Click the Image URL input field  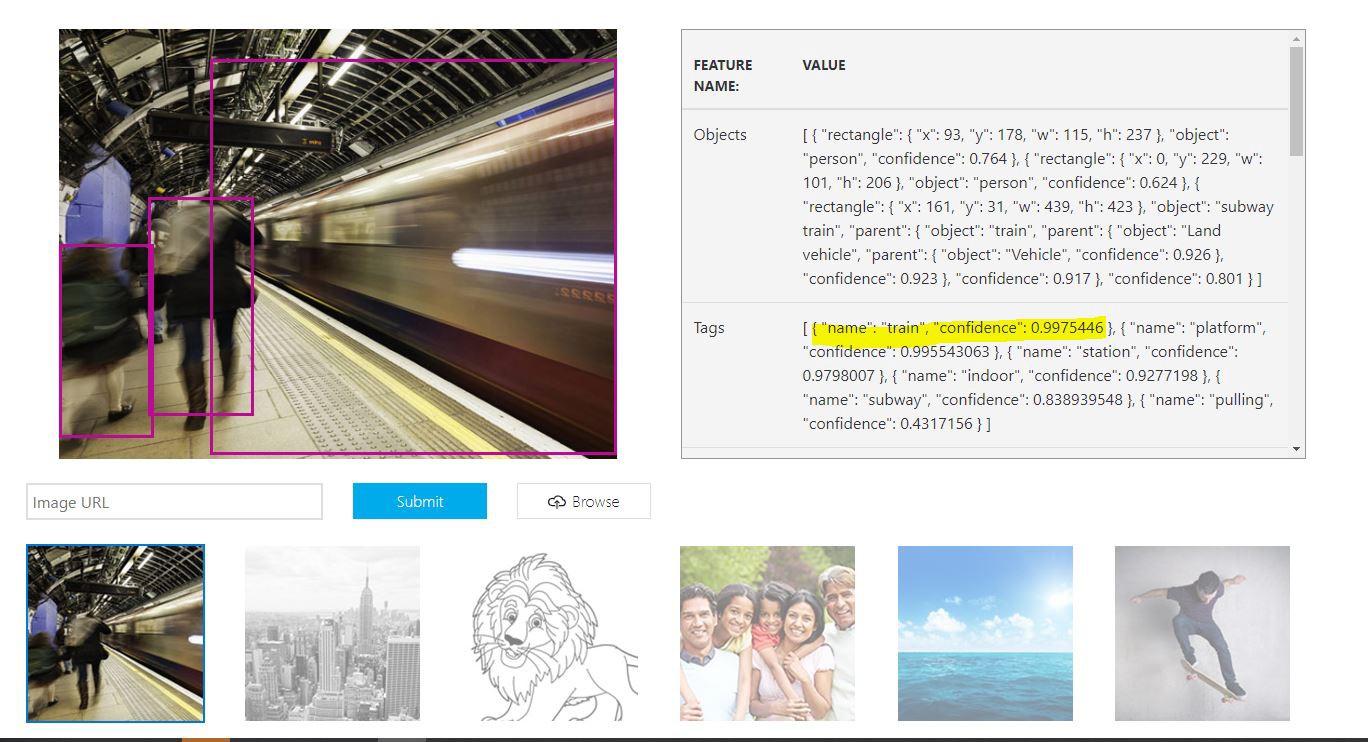(x=174, y=502)
